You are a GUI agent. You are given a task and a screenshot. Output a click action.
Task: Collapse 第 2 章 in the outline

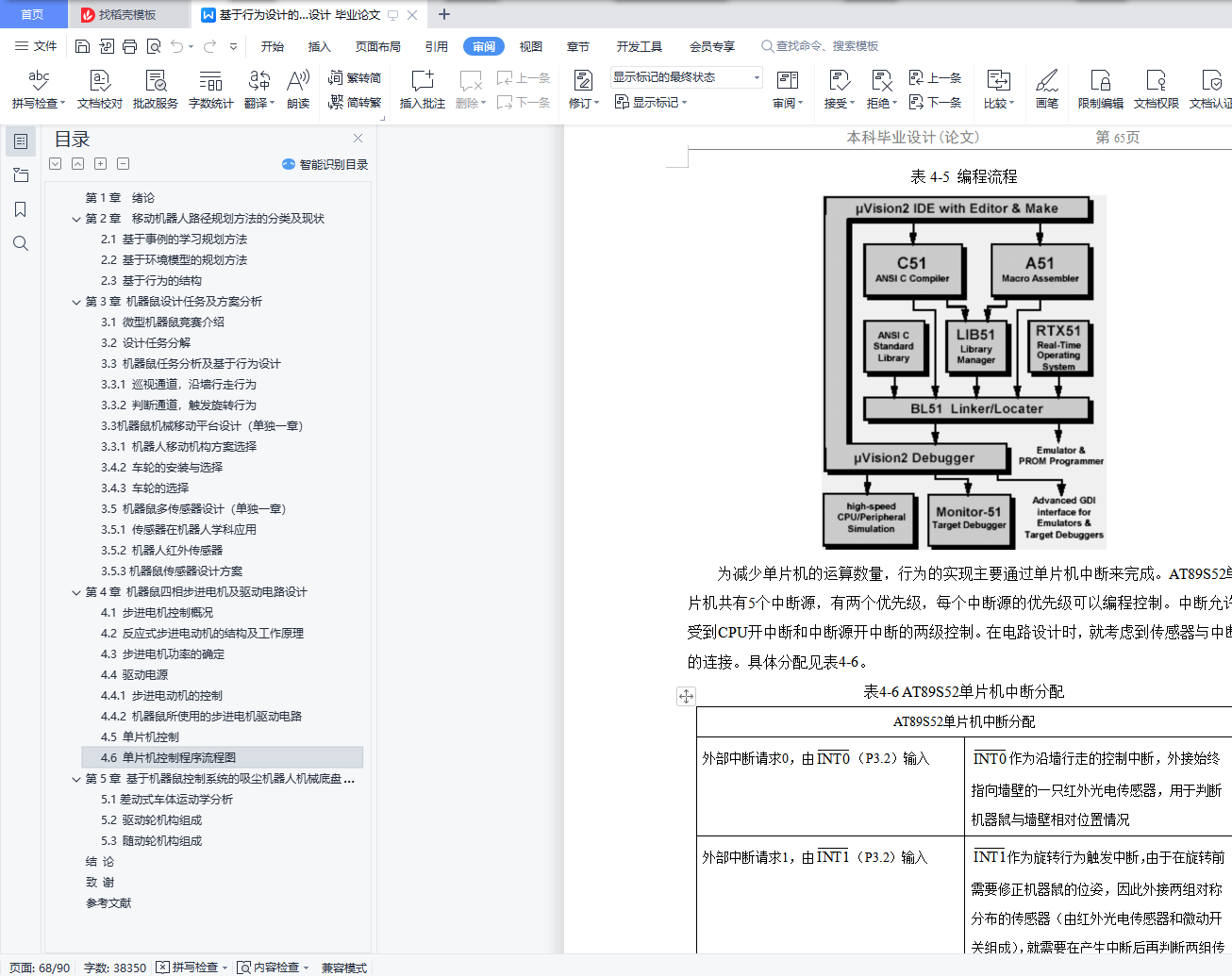click(x=76, y=219)
